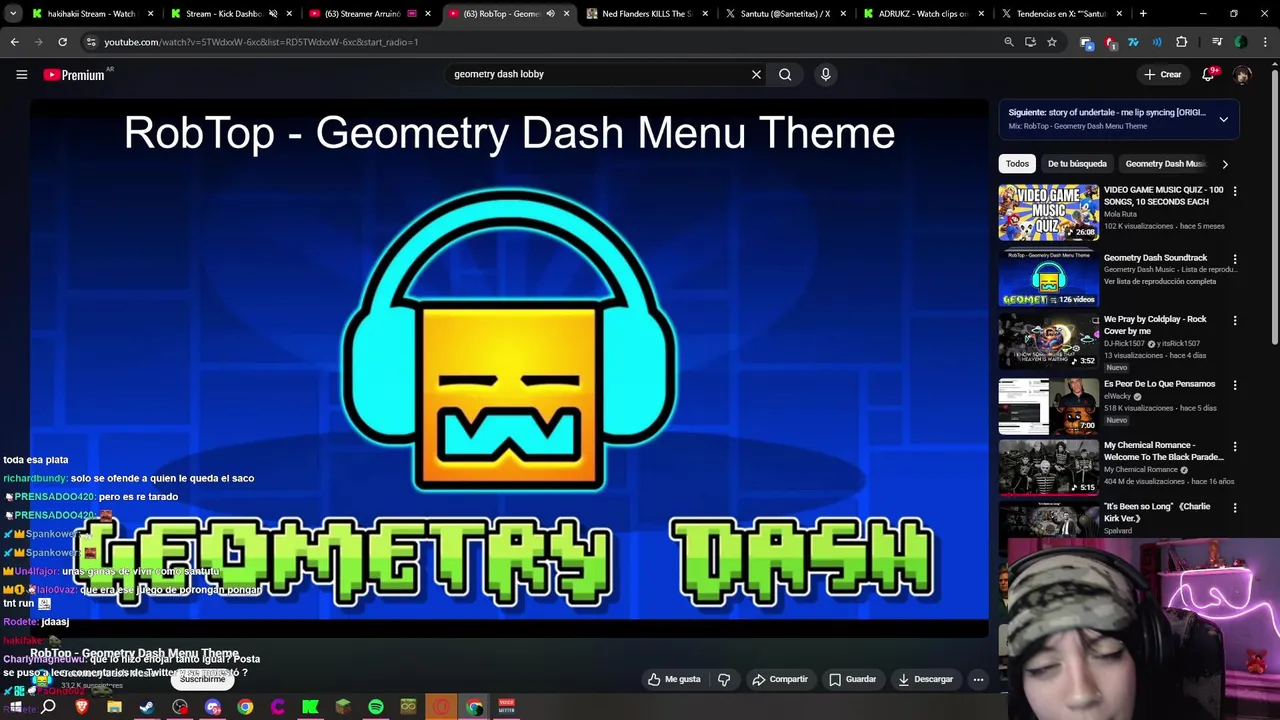Open My Chemical Romance Black Parade thumbnail
The width and height of the screenshot is (1280, 720).
click(1048, 468)
